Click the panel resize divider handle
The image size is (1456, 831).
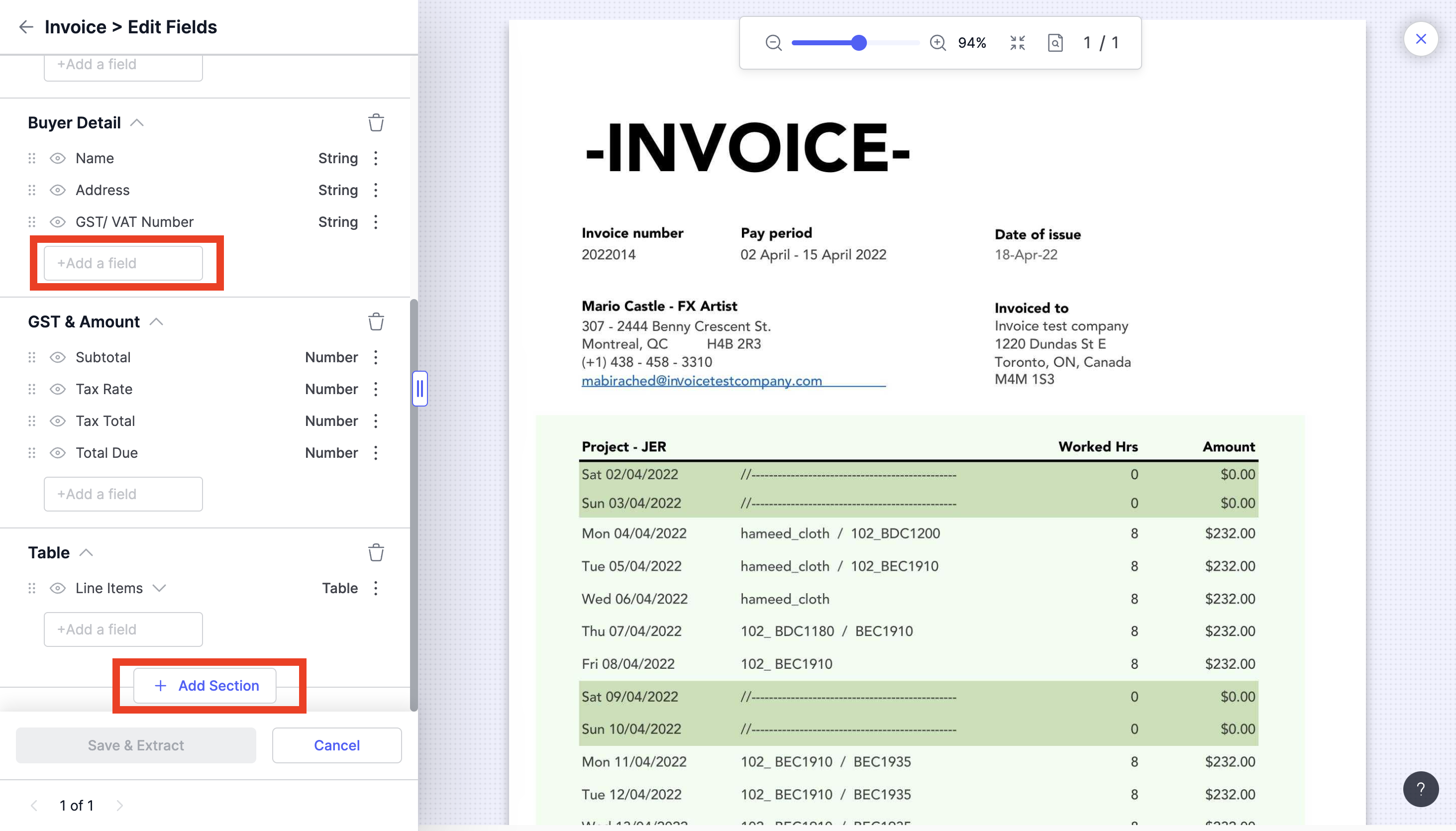coord(420,389)
